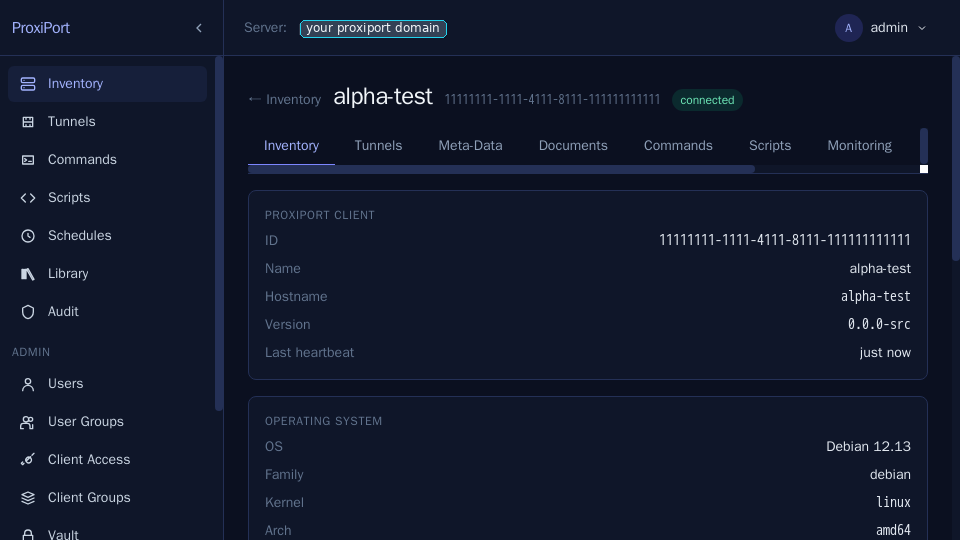Click the Kernel value linux
Viewport: 960px width, 540px height.
coord(893,503)
